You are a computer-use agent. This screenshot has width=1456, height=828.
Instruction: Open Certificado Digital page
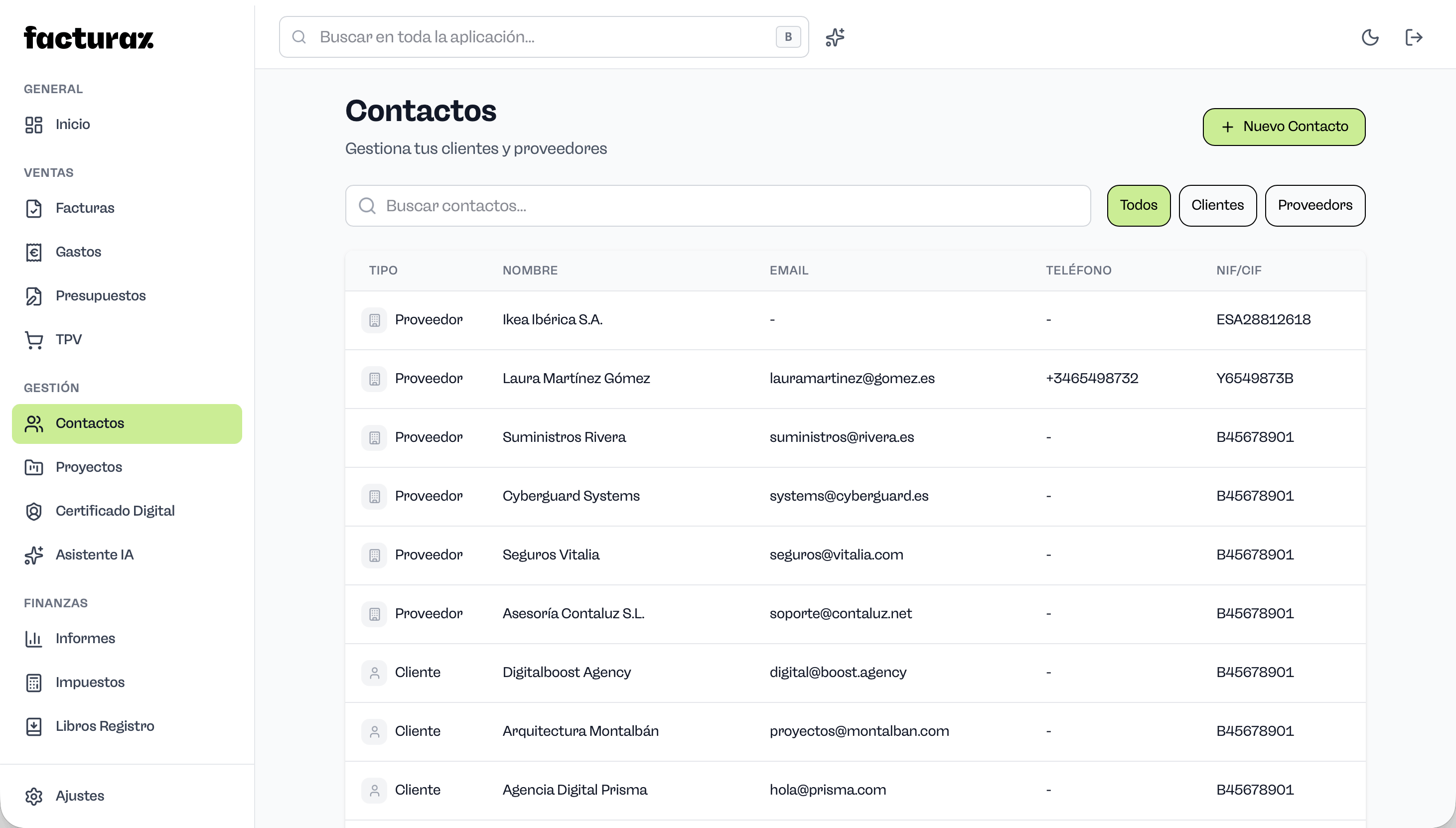(x=115, y=511)
